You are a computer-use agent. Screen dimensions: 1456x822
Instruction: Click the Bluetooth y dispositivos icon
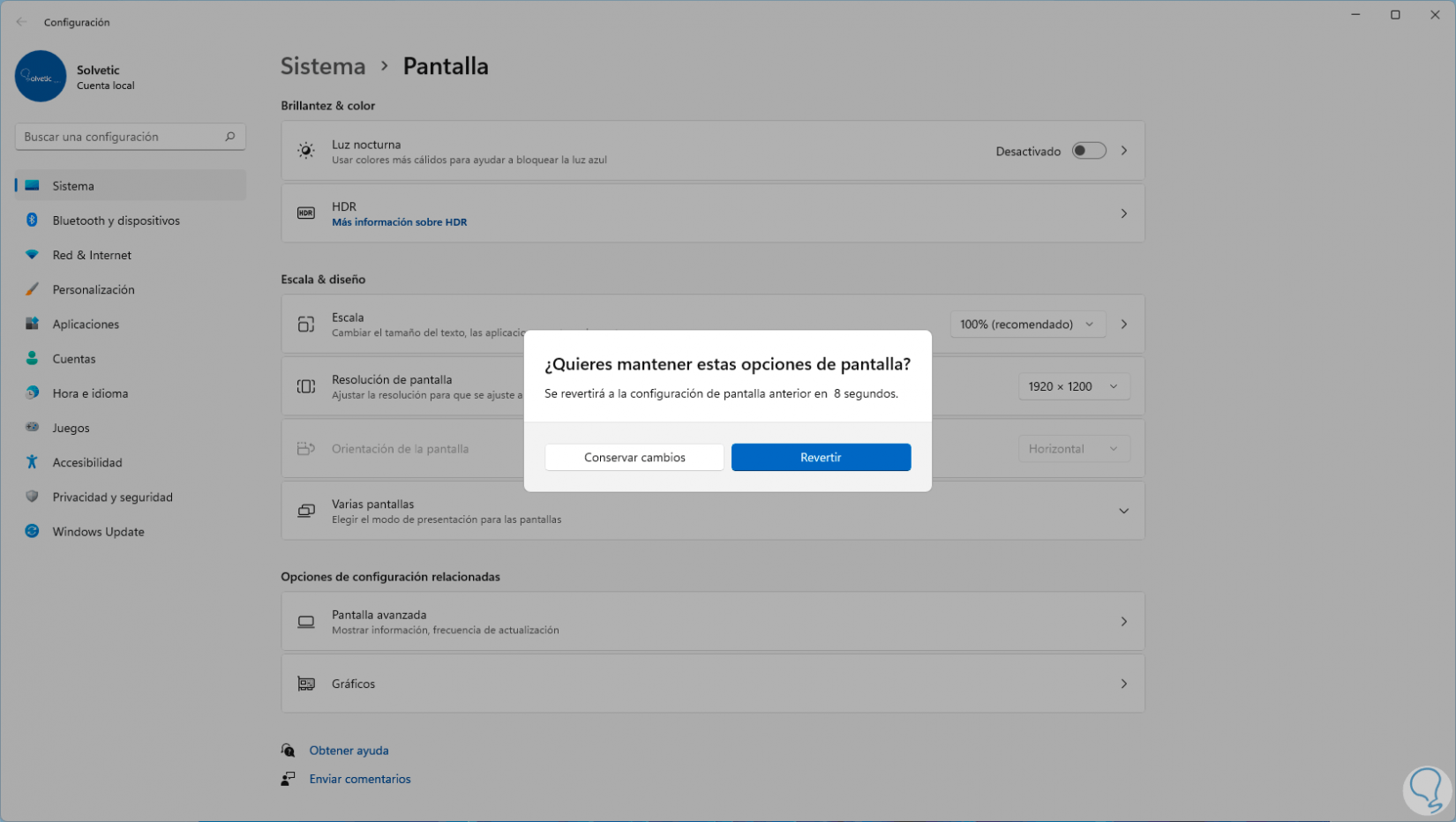[x=32, y=220]
